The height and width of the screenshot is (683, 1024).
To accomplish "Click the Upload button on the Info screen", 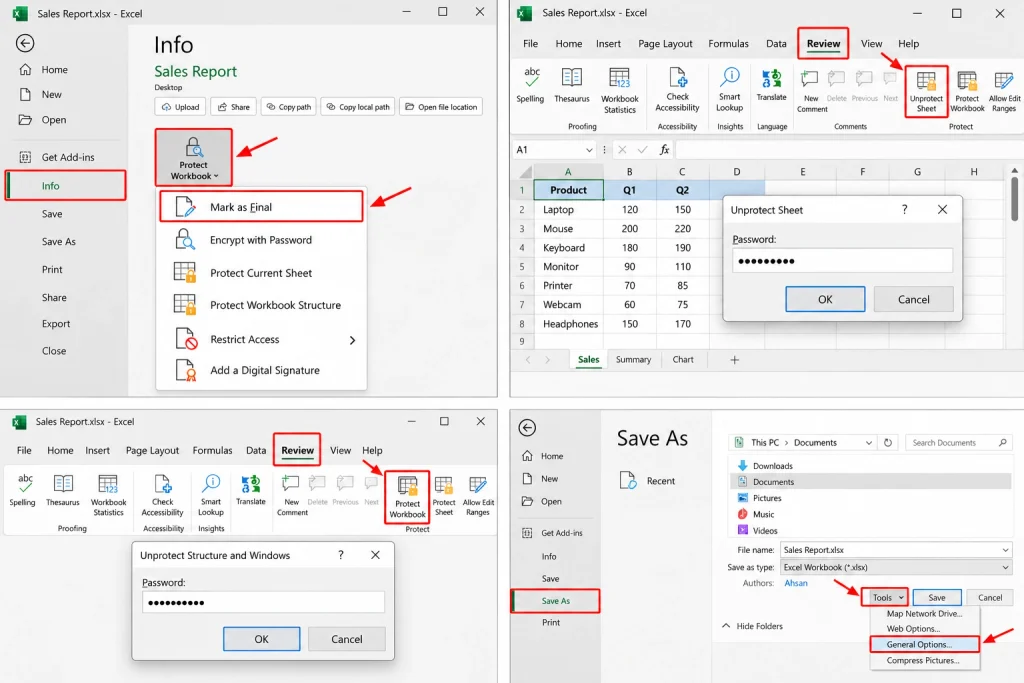I will 180,107.
